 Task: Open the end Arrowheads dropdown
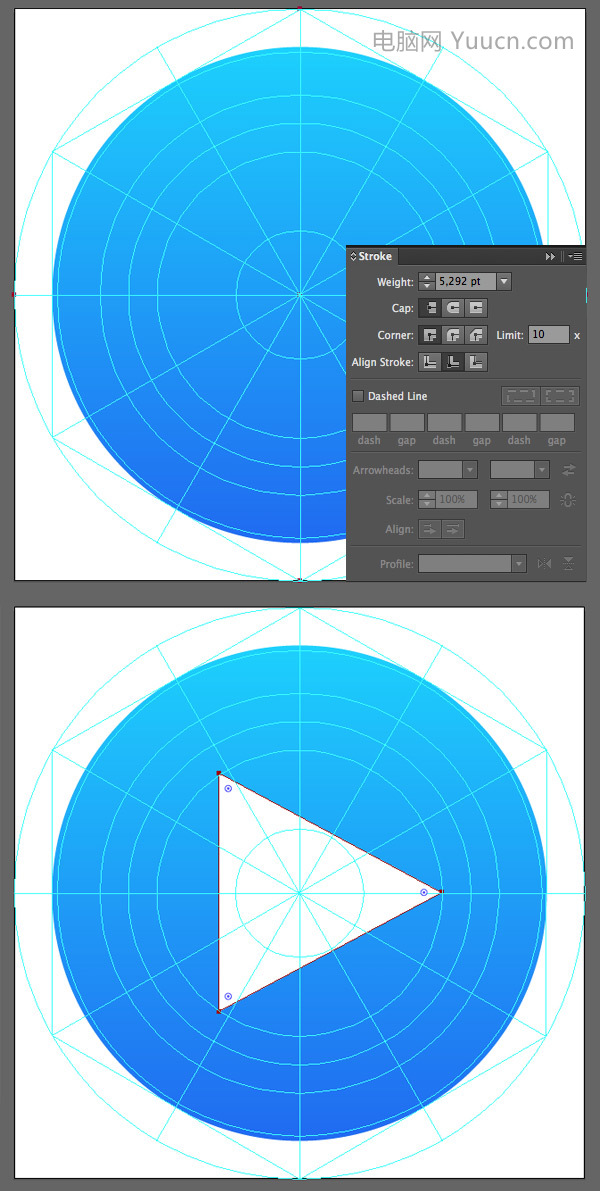tap(542, 470)
